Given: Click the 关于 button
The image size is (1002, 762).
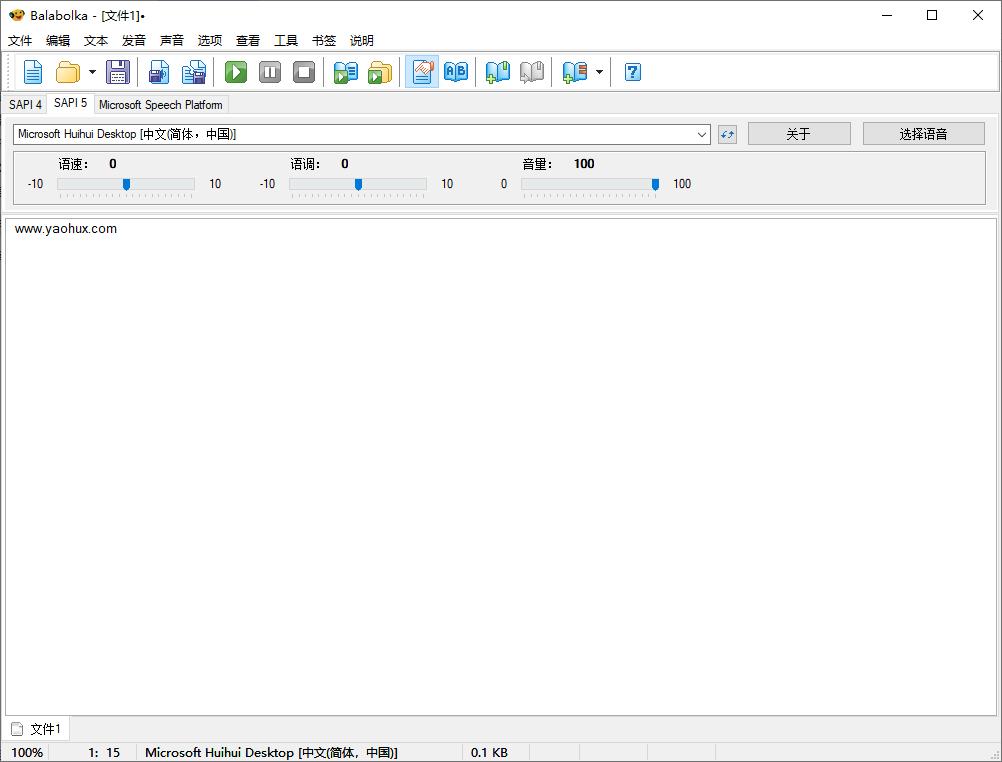Looking at the screenshot, I should 799,133.
